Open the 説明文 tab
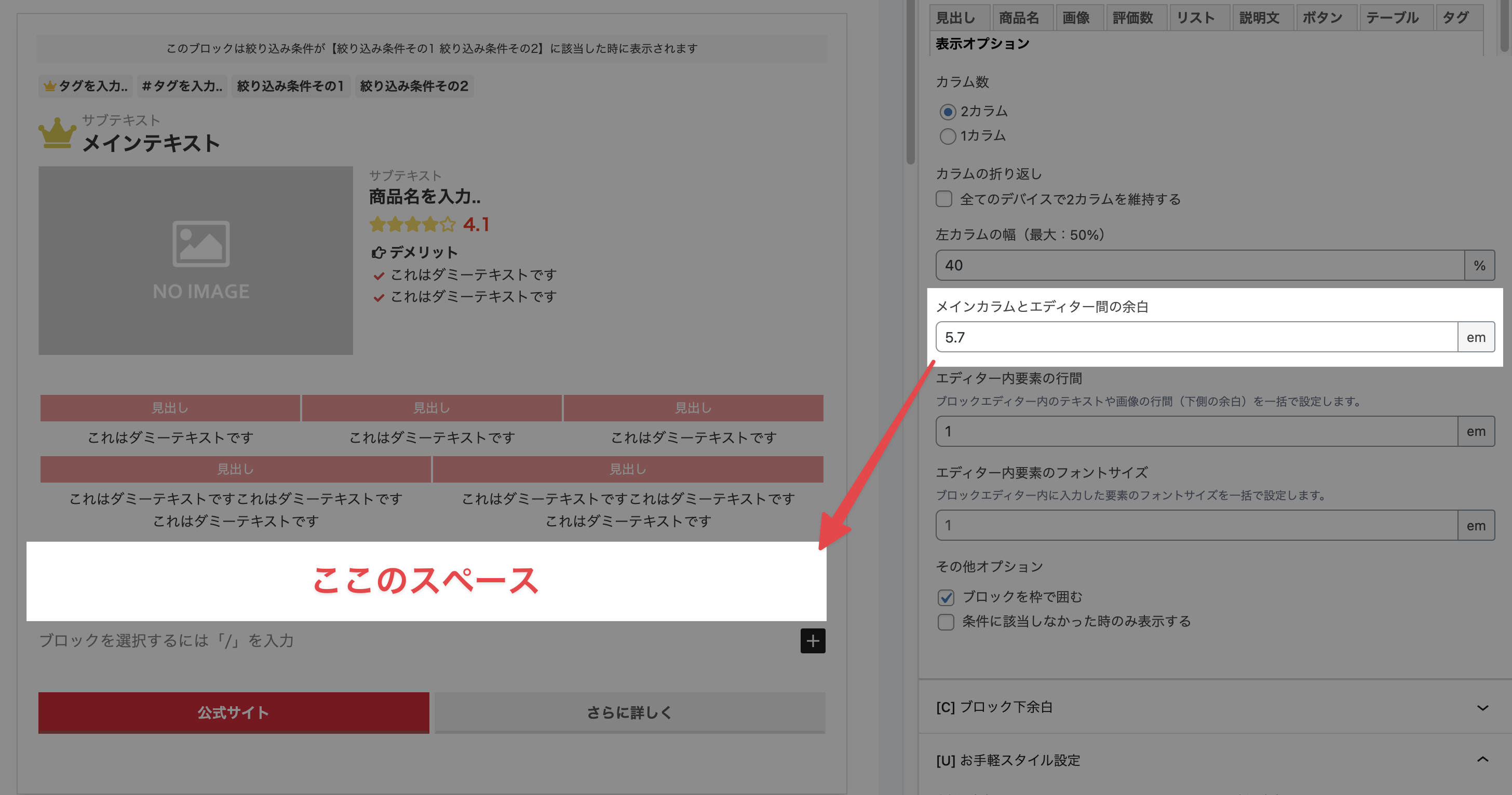Image resolution: width=1512 pixels, height=795 pixels. pos(1263,18)
